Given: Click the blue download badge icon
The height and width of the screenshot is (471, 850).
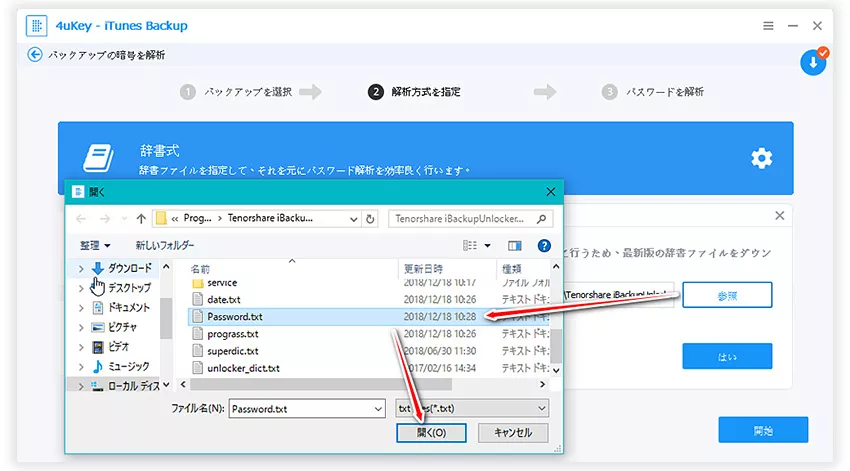Looking at the screenshot, I should click(813, 62).
